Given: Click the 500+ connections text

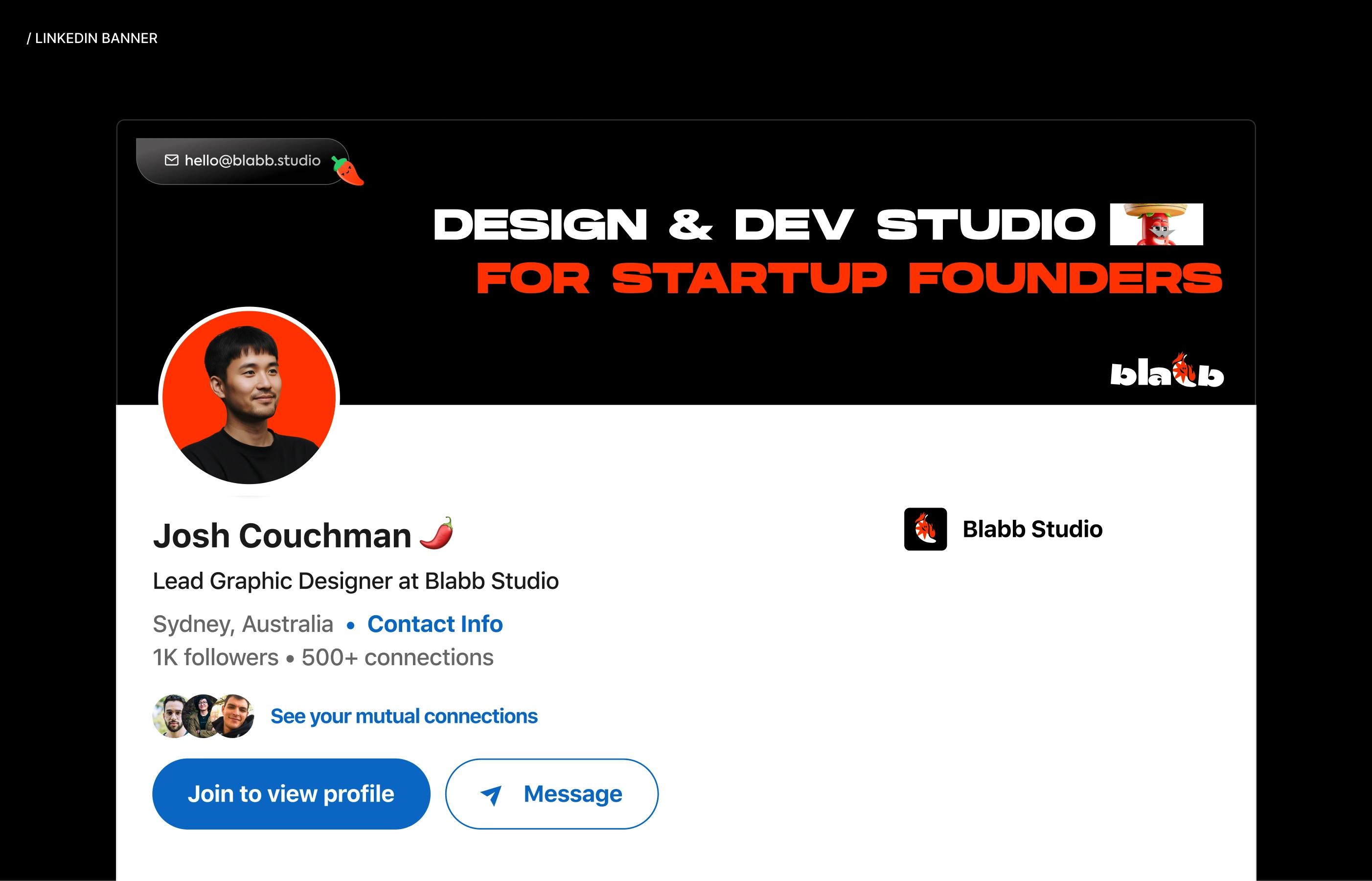Looking at the screenshot, I should [397, 657].
